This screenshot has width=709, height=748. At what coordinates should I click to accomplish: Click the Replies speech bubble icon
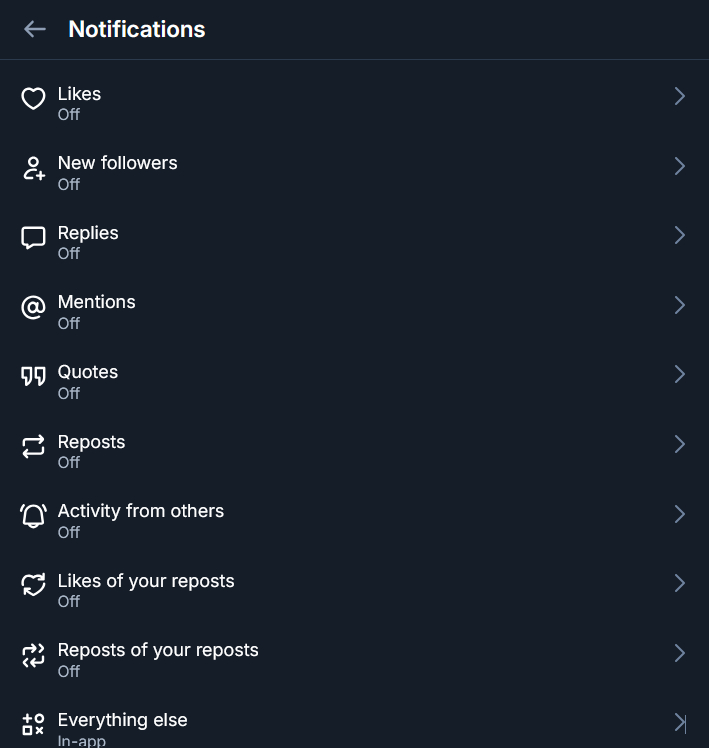tap(34, 238)
